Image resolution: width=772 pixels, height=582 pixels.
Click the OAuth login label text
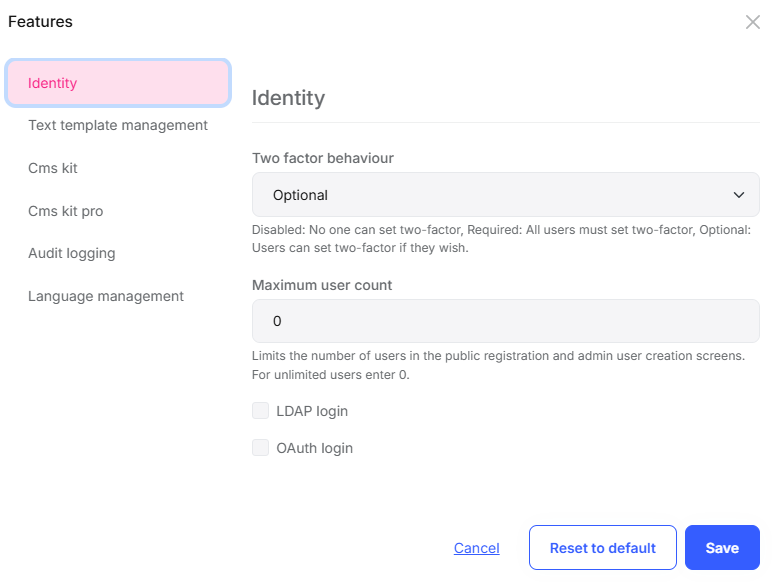click(x=314, y=448)
